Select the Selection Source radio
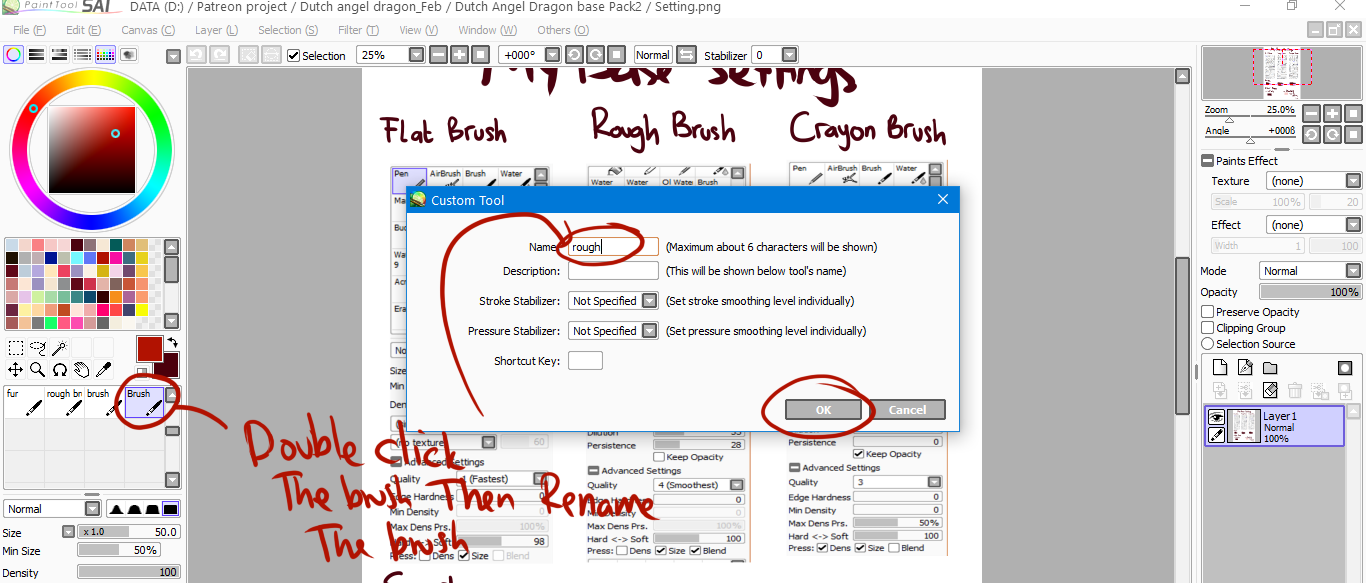1366x583 pixels. click(1207, 344)
